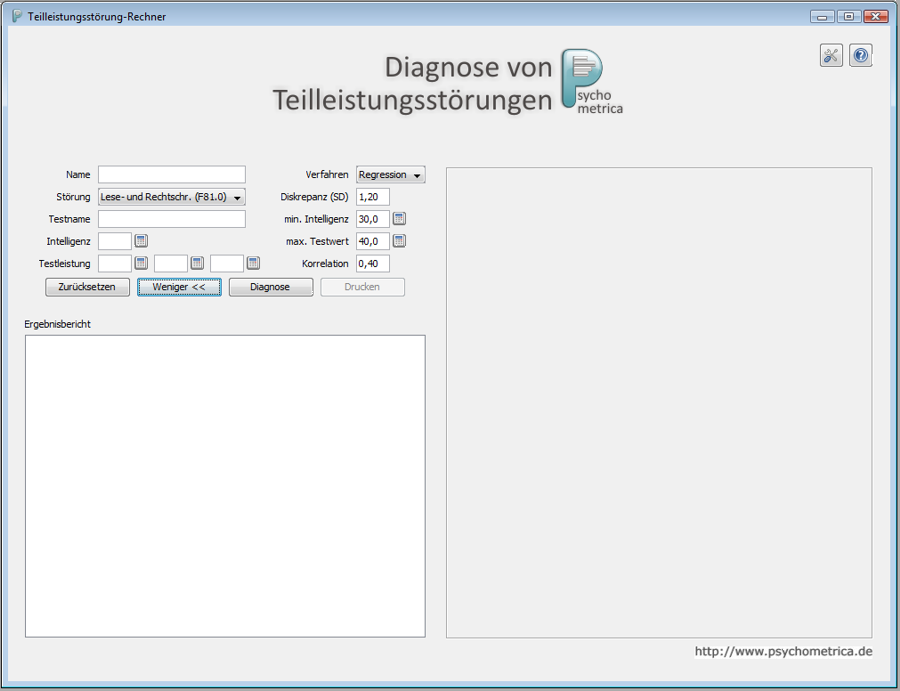Open calculator icon beside min. Intelligenz
The width and height of the screenshot is (900, 691).
(x=399, y=219)
